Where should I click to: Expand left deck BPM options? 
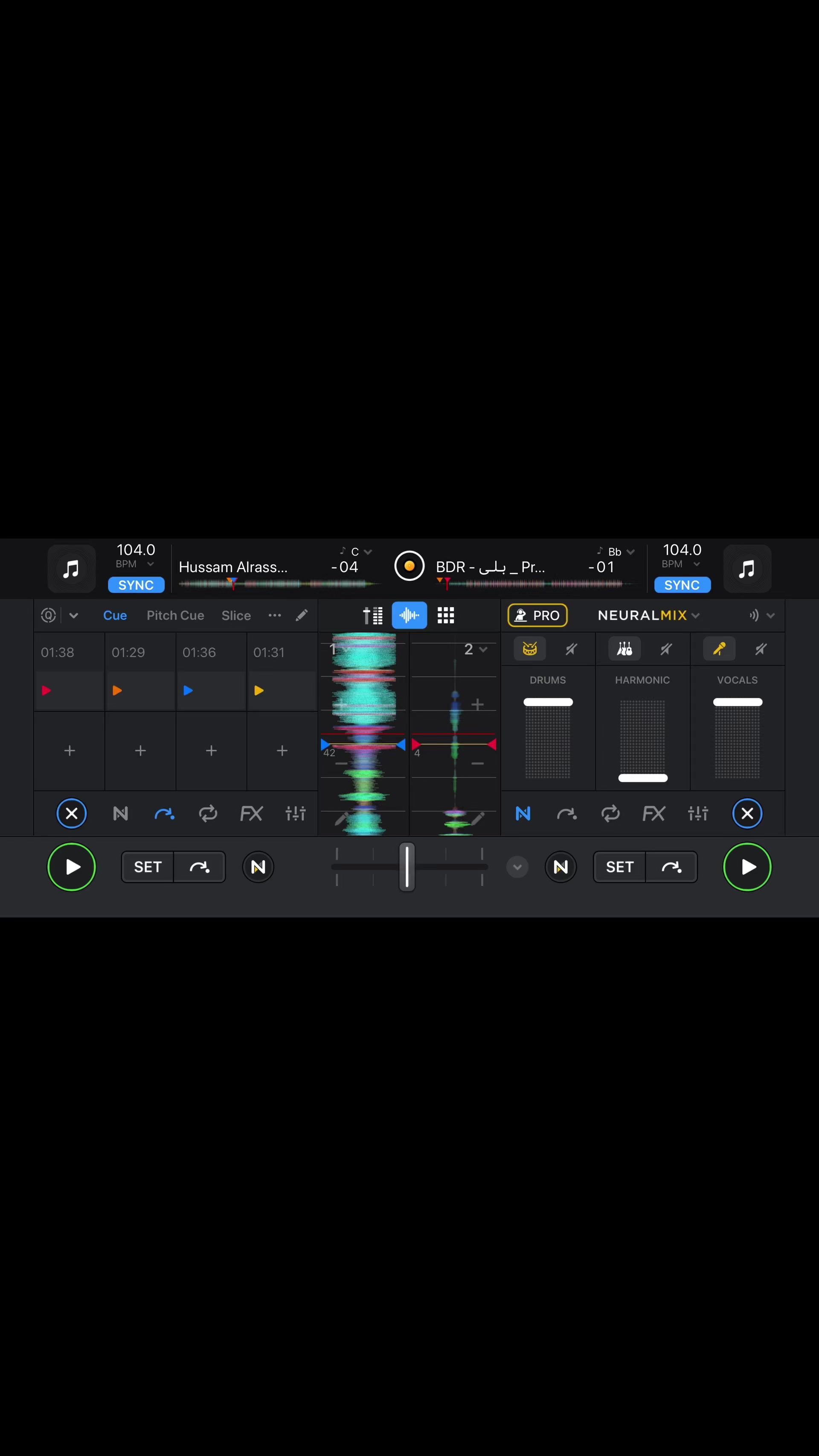150,564
